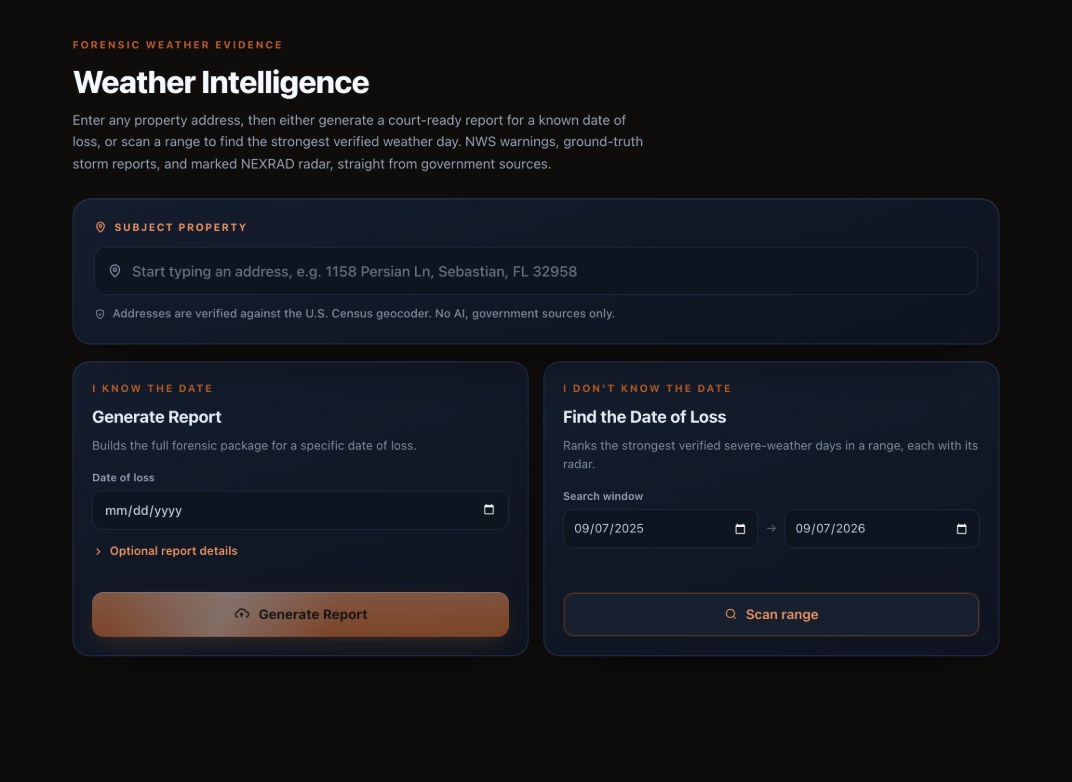Click the magnifier icon on Scan range
The height and width of the screenshot is (782, 1072).
coord(731,614)
